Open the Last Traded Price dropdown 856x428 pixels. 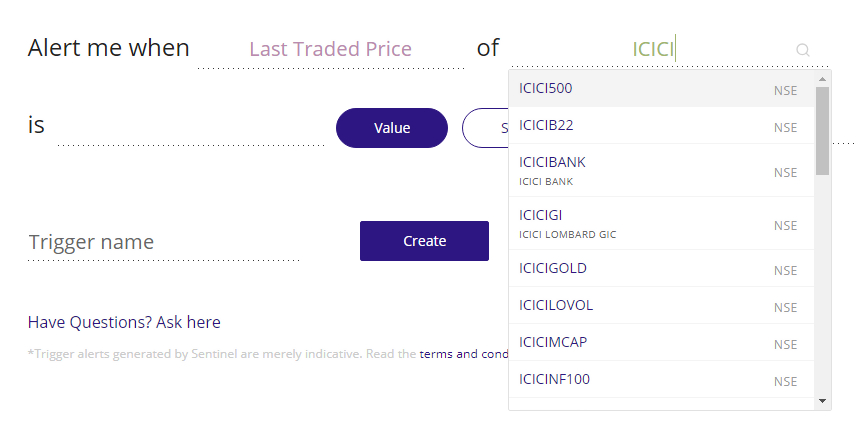[x=330, y=49]
